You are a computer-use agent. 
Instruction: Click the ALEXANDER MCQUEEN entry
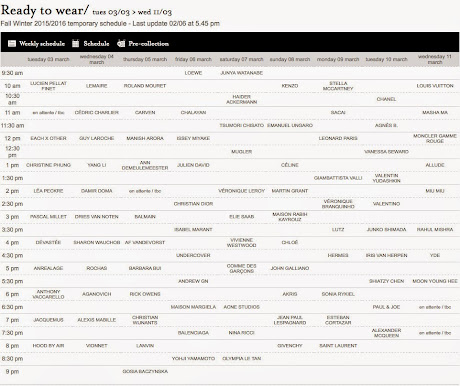pos(386,333)
